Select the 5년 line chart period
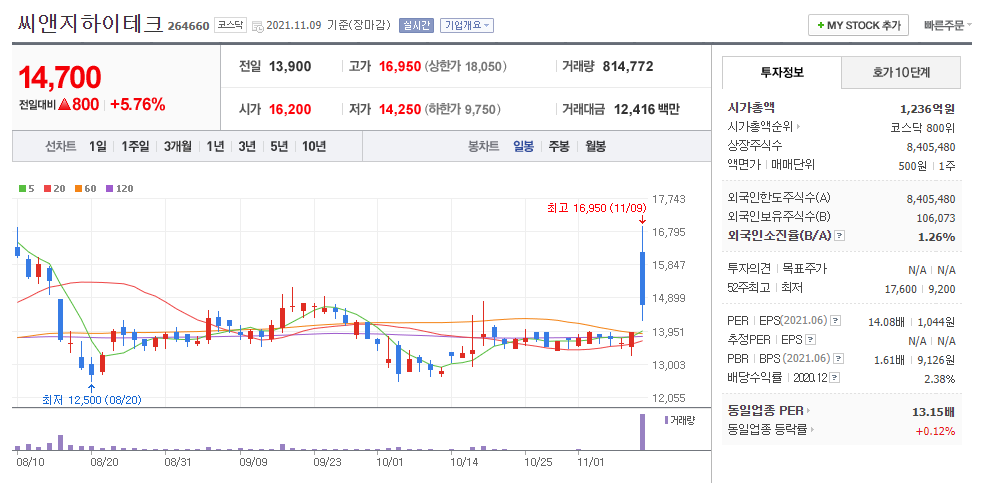The width and height of the screenshot is (986, 483). 279,146
